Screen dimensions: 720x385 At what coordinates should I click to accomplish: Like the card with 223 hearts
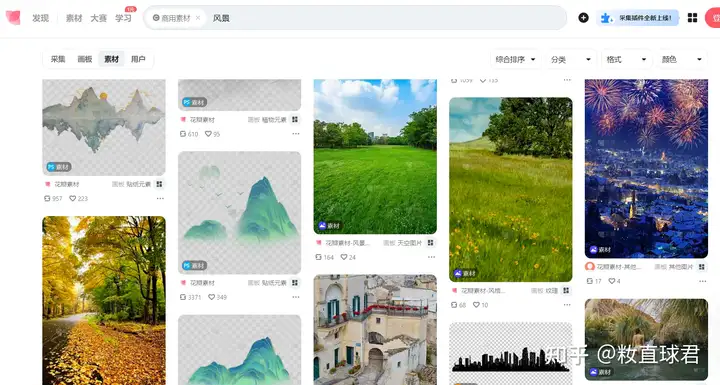tap(73, 198)
